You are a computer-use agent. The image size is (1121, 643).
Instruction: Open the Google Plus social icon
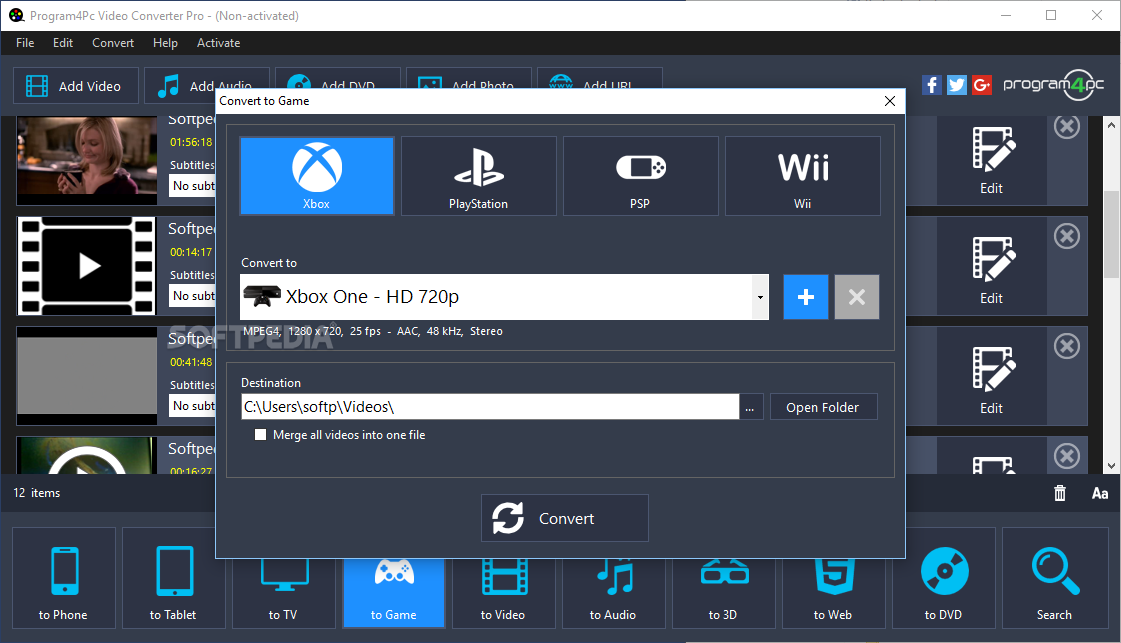pos(982,85)
